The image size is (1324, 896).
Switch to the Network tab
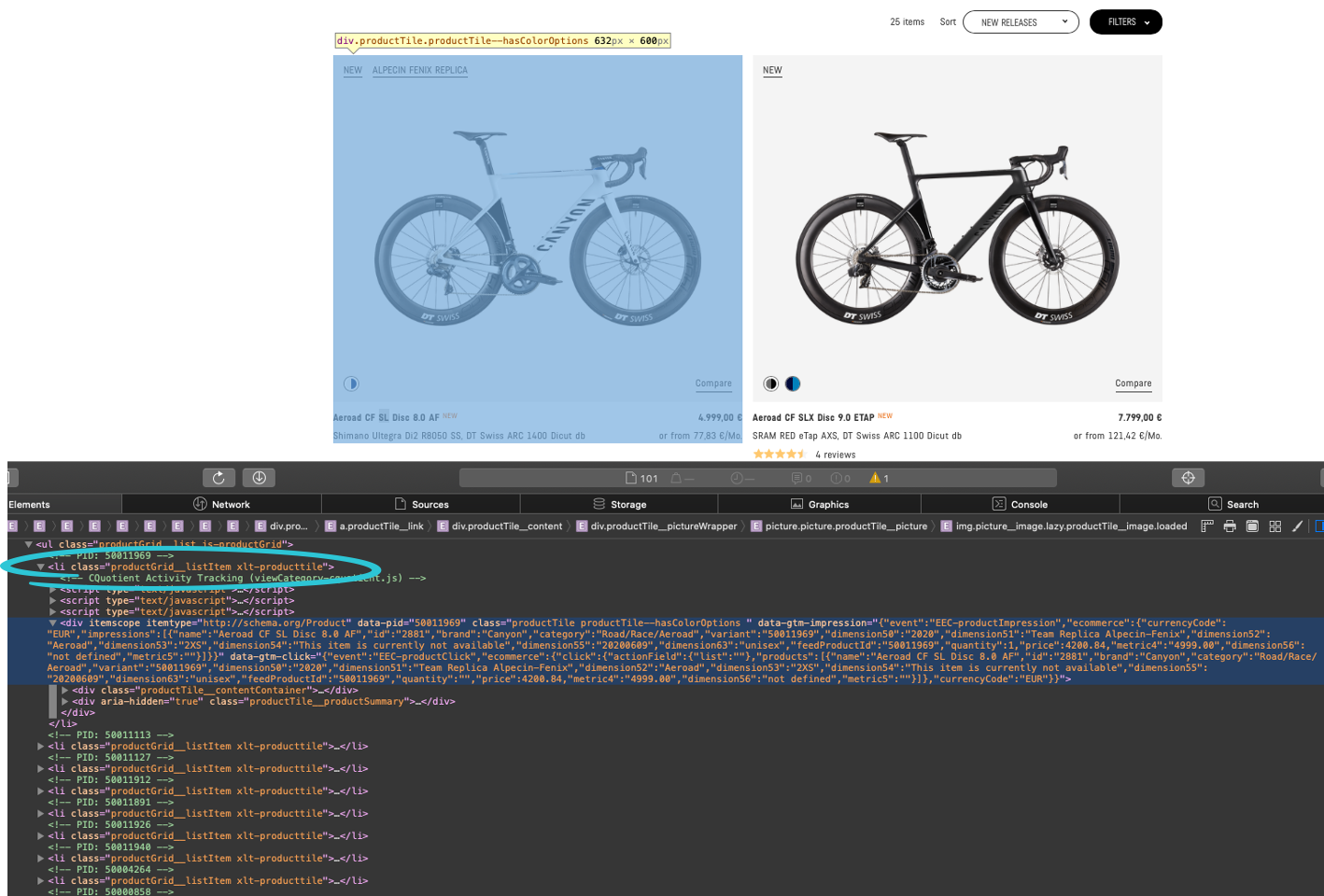click(x=222, y=504)
